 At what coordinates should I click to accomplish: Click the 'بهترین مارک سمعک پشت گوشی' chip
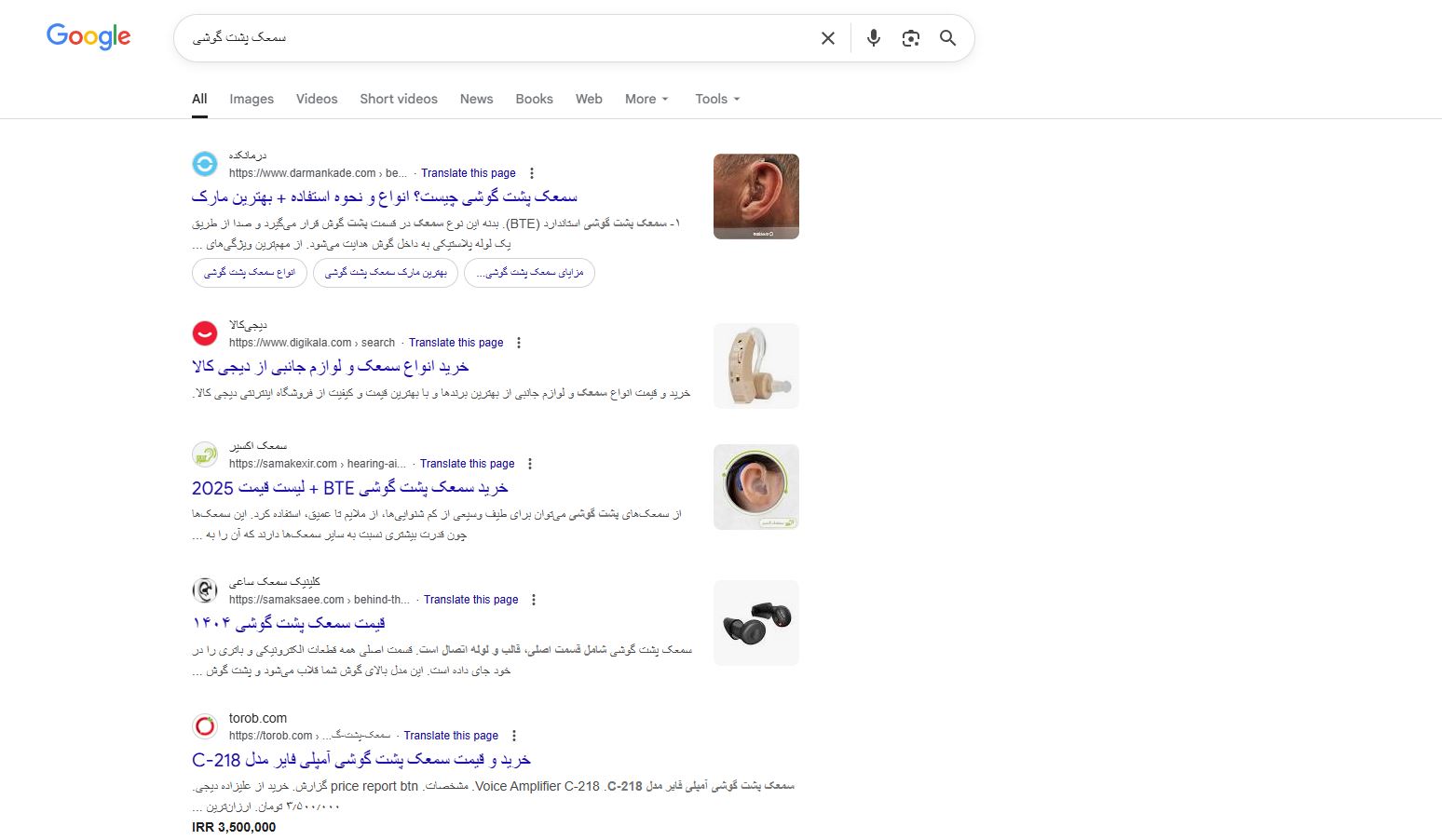pos(386,273)
